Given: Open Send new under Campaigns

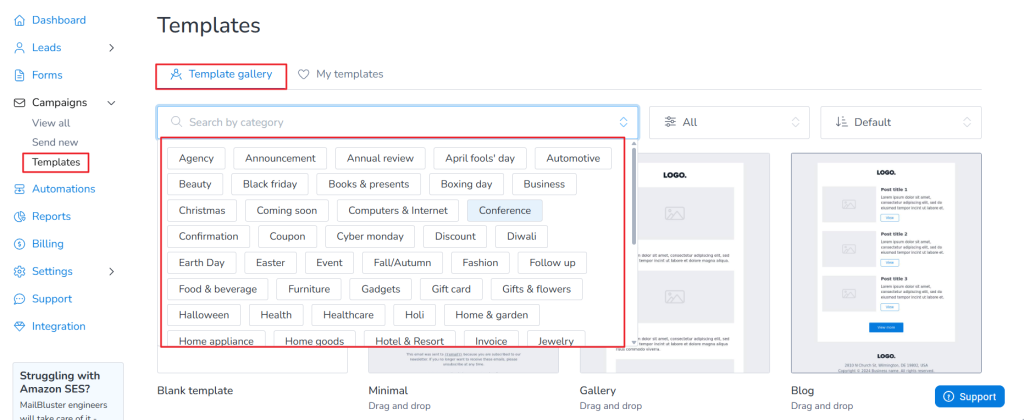Looking at the screenshot, I should pos(55,142).
